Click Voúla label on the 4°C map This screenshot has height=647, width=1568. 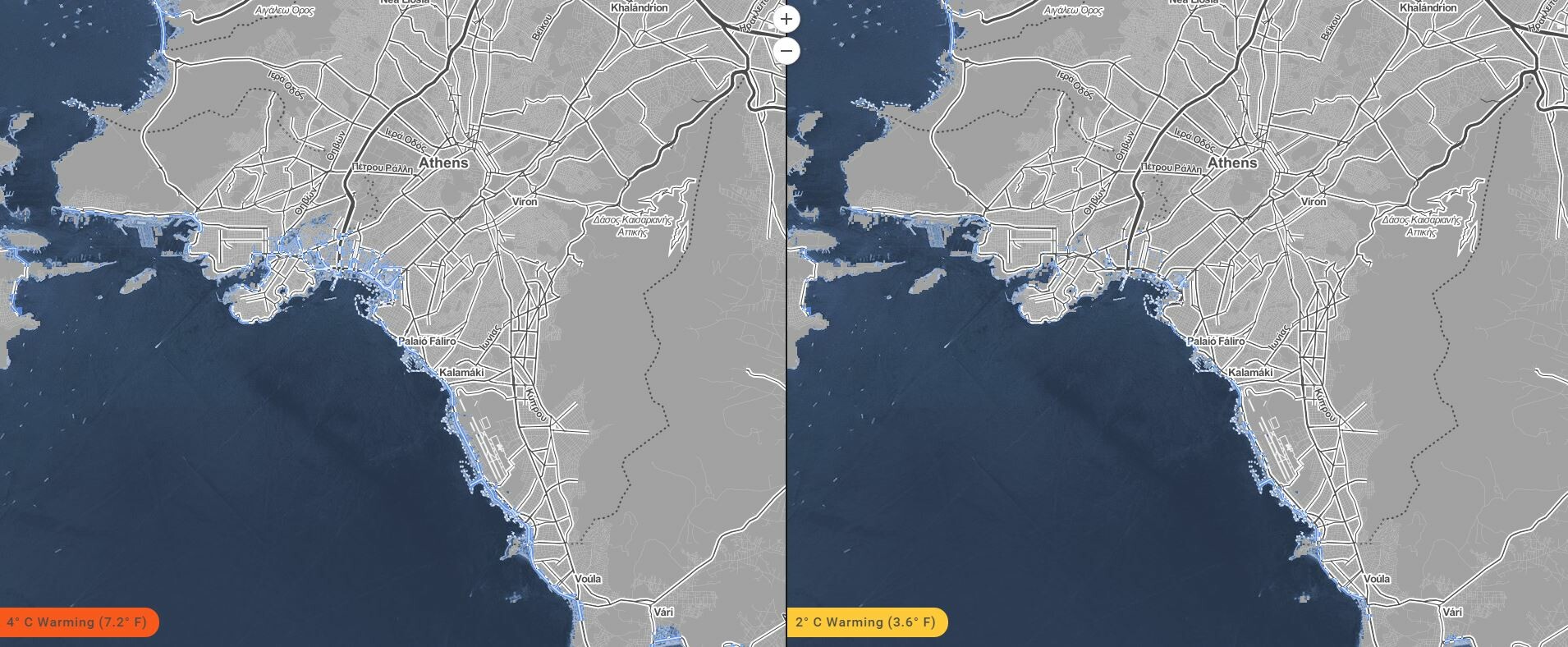point(588,579)
